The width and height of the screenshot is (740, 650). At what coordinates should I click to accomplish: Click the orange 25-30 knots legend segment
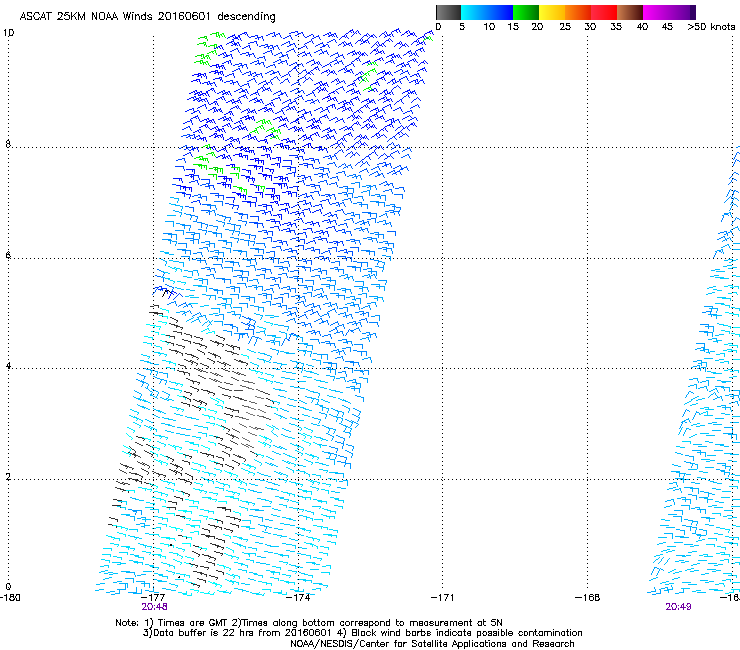pos(578,12)
